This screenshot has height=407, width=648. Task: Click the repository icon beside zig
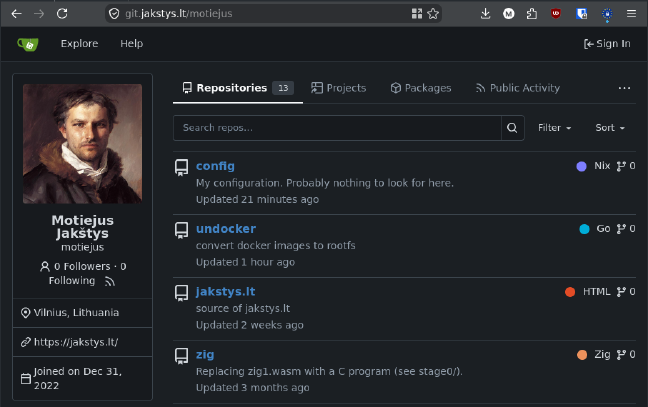tap(181, 356)
